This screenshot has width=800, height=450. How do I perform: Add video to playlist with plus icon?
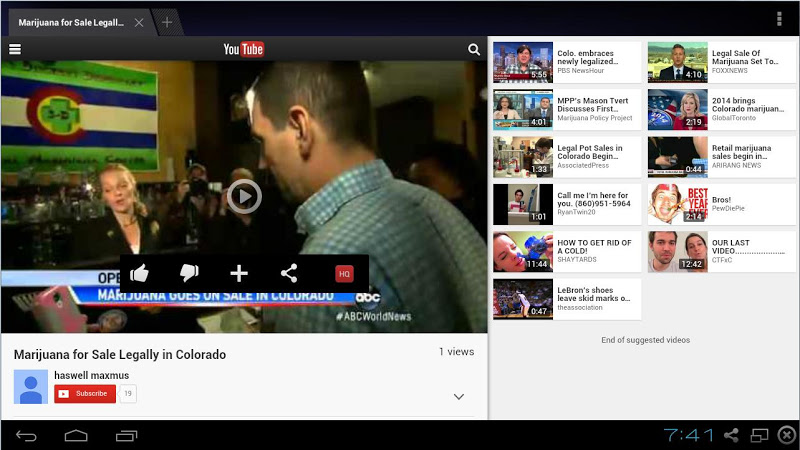(239, 273)
